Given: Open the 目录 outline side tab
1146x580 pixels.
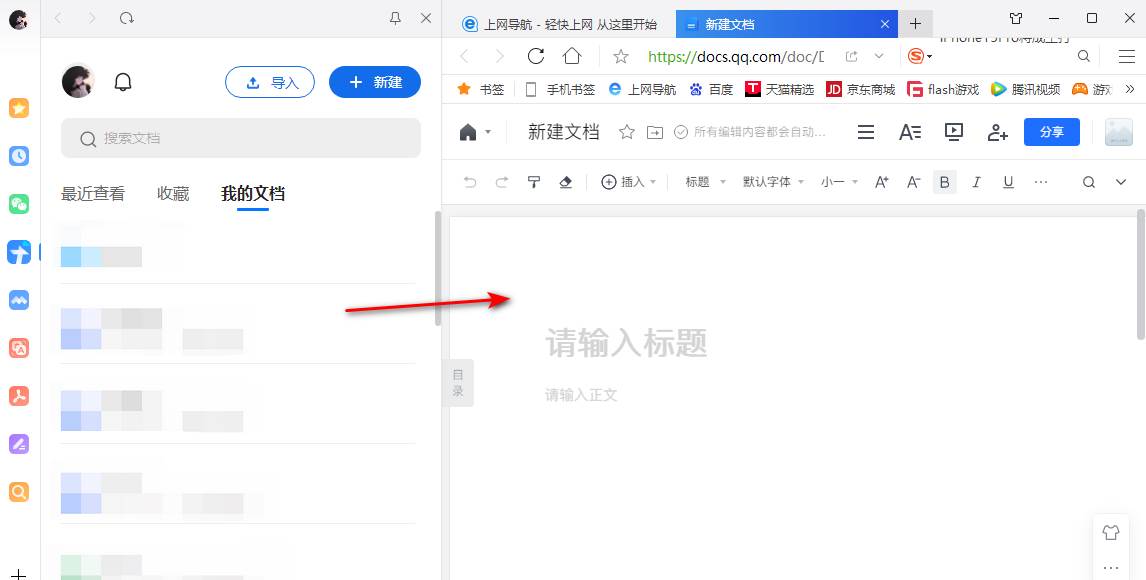Looking at the screenshot, I should (458, 383).
